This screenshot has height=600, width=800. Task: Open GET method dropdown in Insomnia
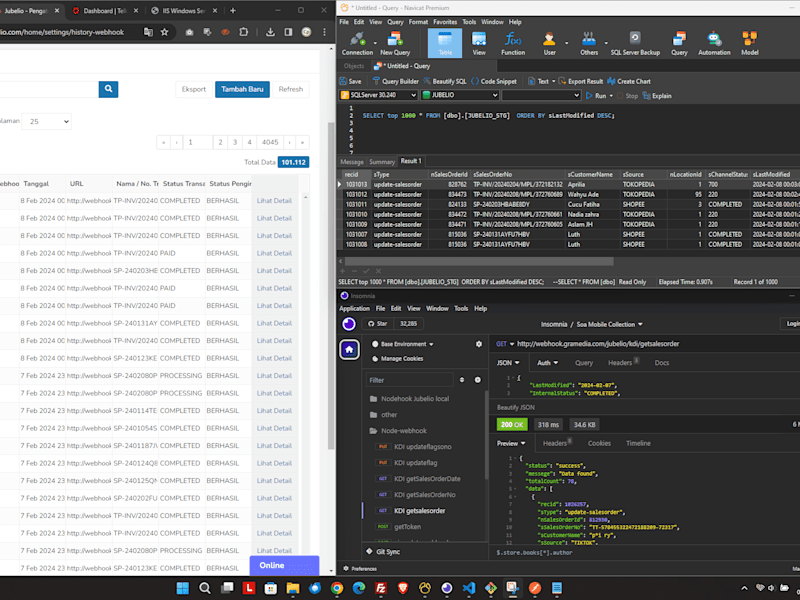505,344
